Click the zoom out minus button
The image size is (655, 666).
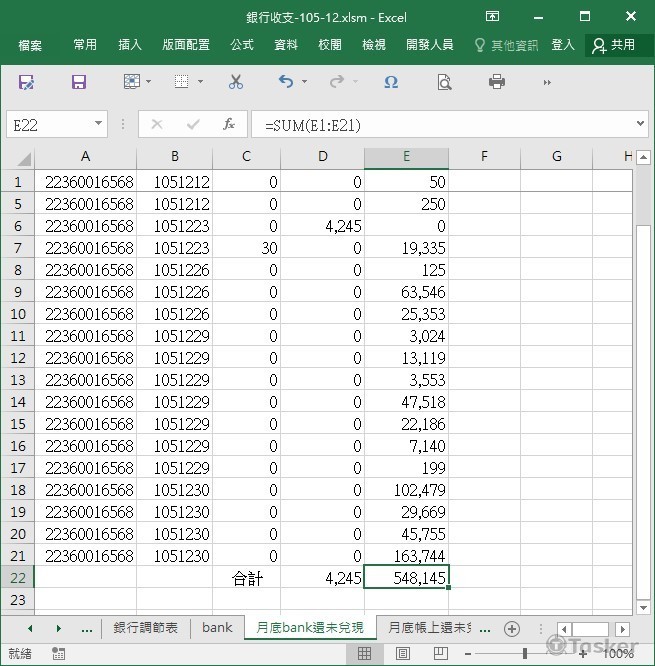(468, 654)
